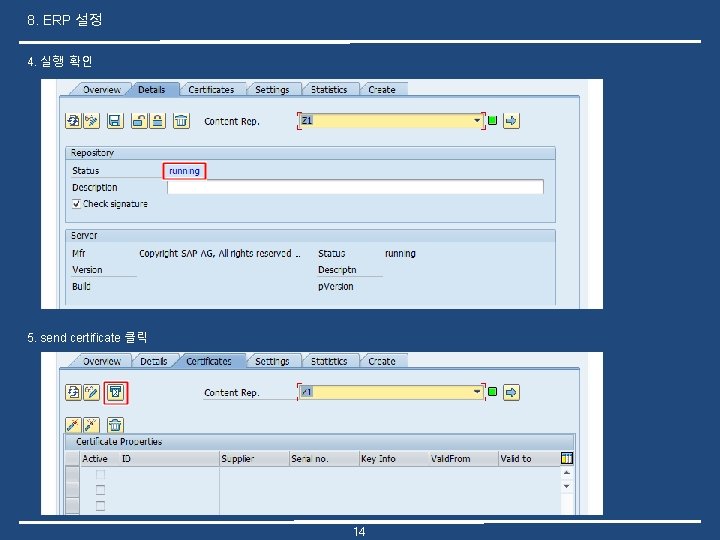Image resolution: width=720 pixels, height=540 pixels.
Task: Select the active Details tab in the first screenshot
Action: pyautogui.click(x=152, y=90)
